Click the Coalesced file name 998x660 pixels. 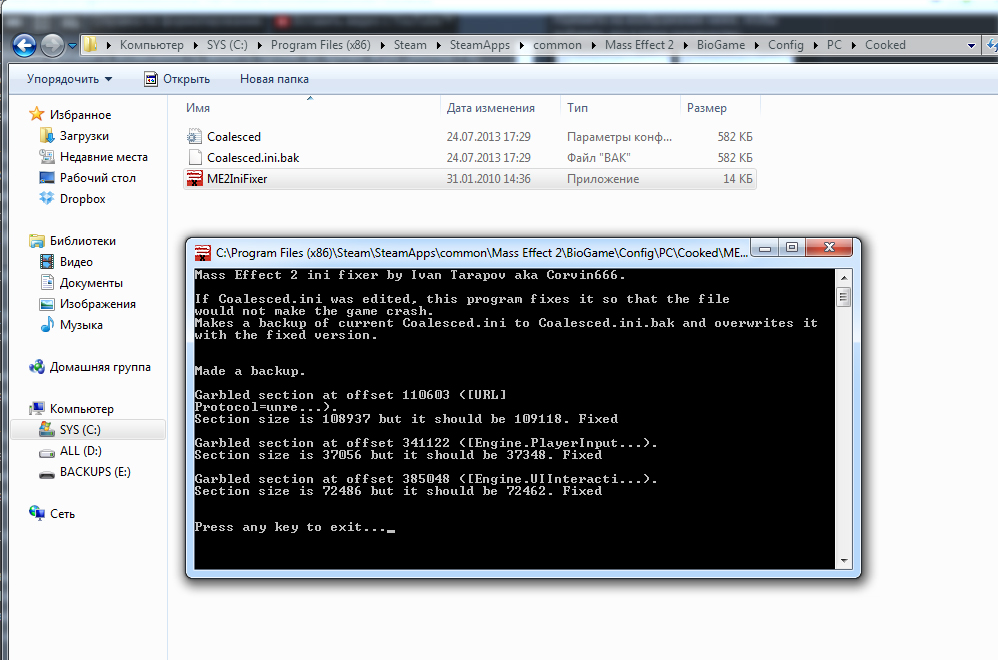(x=234, y=136)
